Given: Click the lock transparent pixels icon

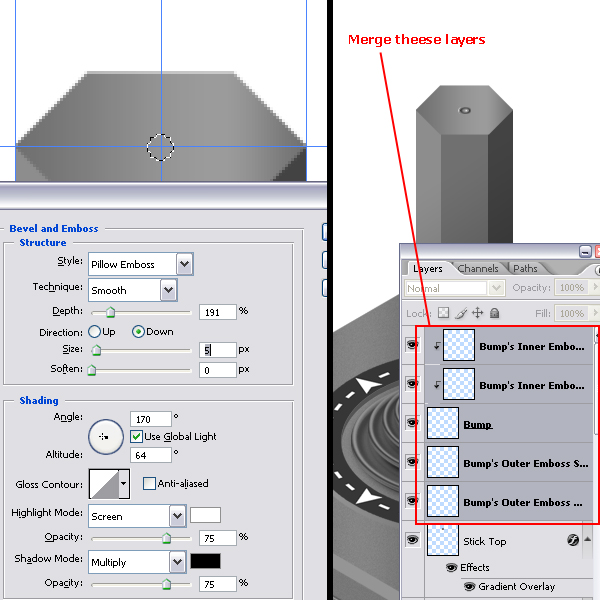Looking at the screenshot, I should pyautogui.click(x=444, y=314).
